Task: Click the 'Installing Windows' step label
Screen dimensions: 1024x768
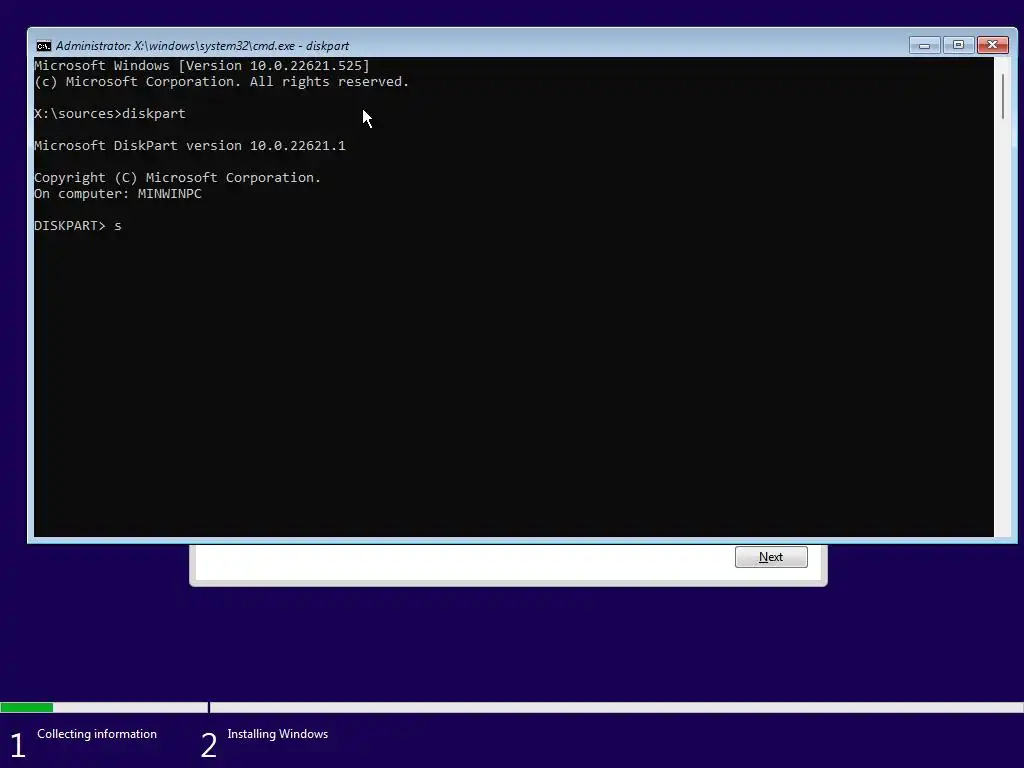Action: (278, 734)
